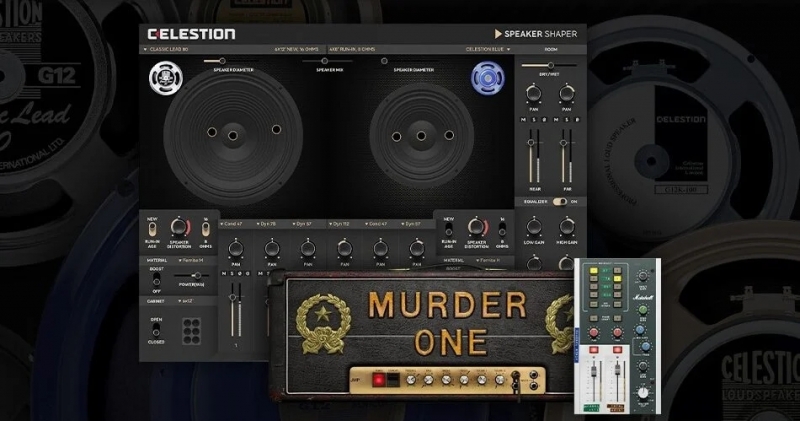Click the black rocker switch beside the red power switch
The width and height of the screenshot is (800, 421).
coord(392,380)
